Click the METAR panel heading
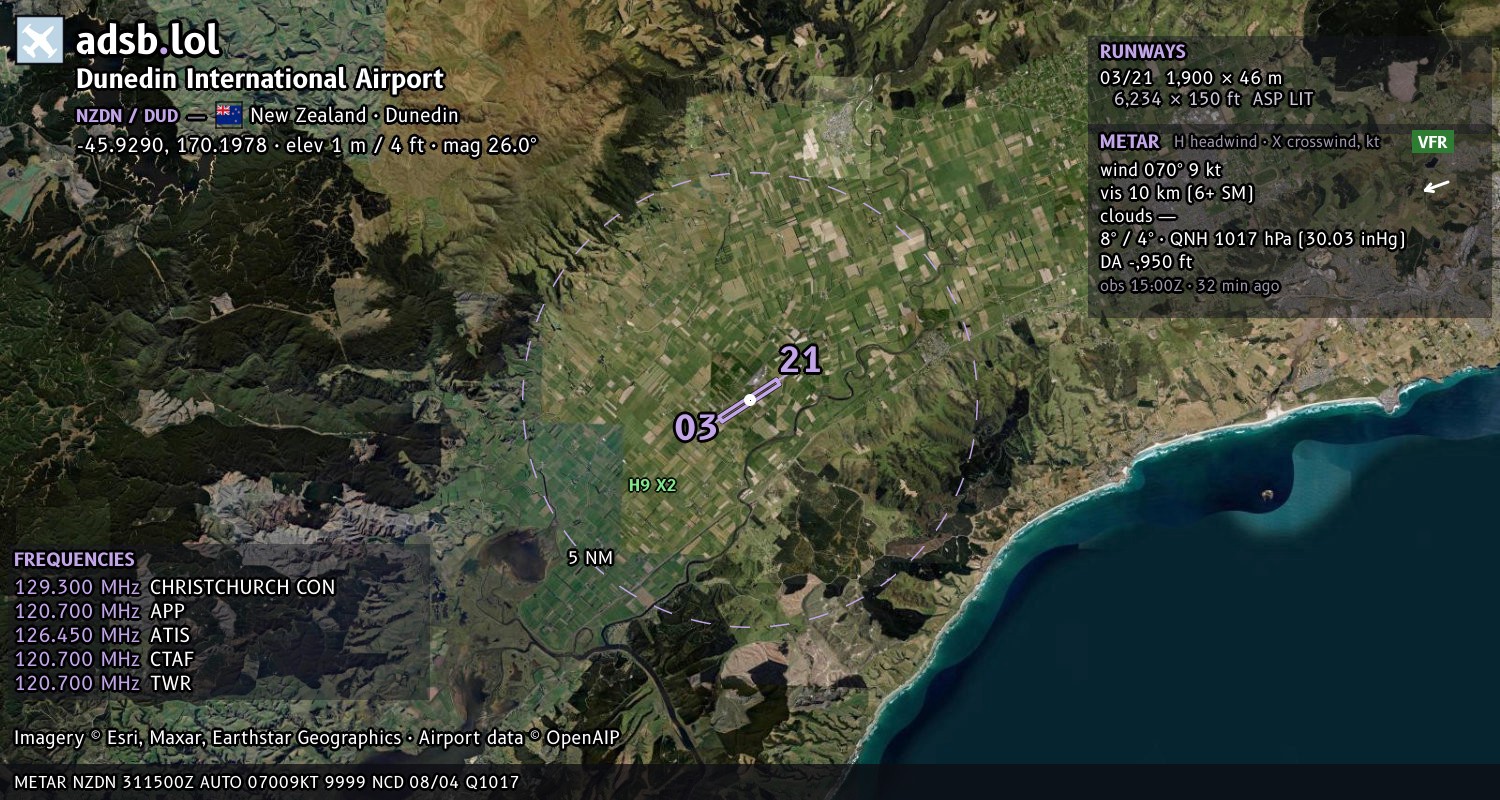This screenshot has width=1500, height=800. pos(1129,142)
